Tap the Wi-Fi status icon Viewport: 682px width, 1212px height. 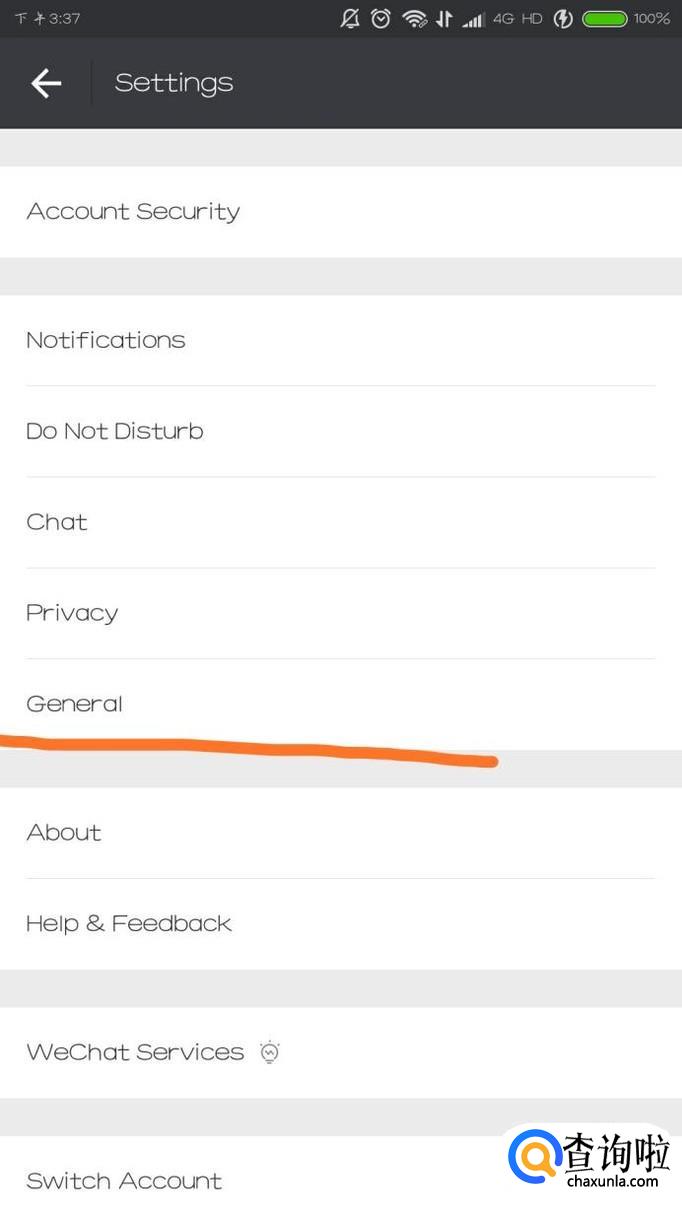414,19
